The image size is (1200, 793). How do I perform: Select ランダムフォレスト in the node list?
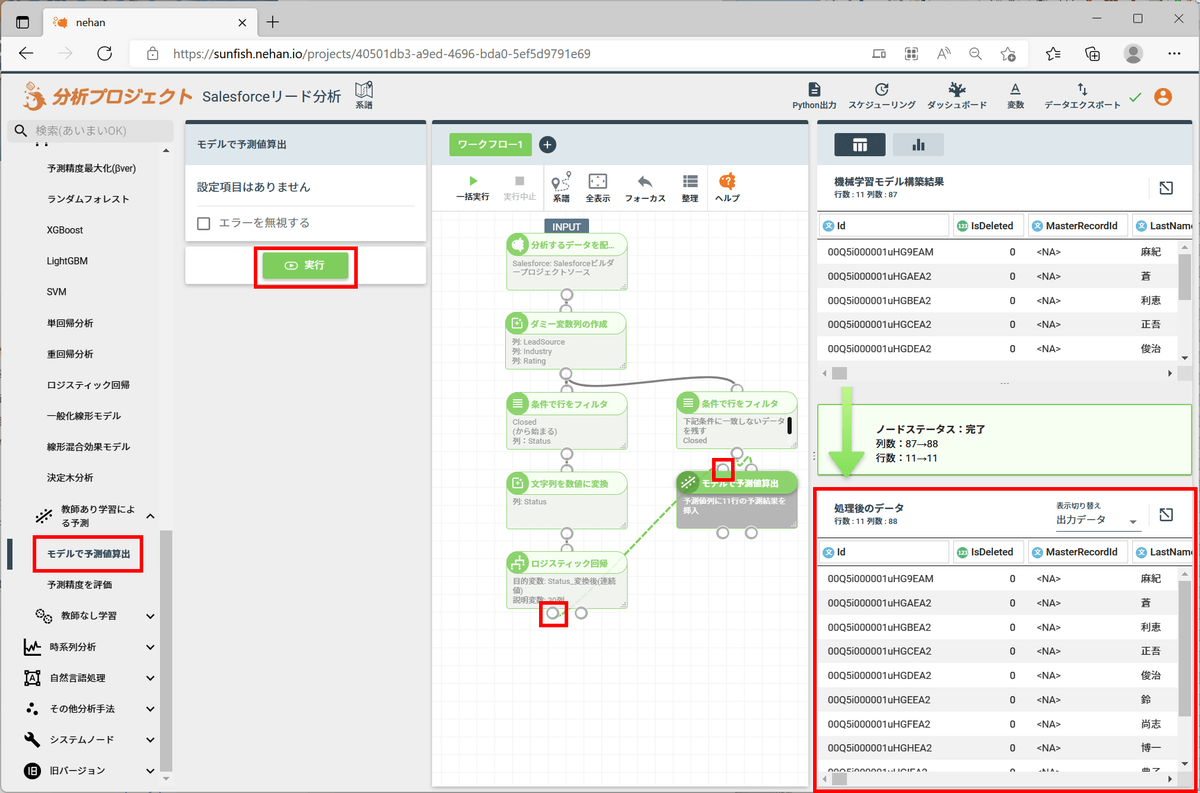click(x=88, y=199)
